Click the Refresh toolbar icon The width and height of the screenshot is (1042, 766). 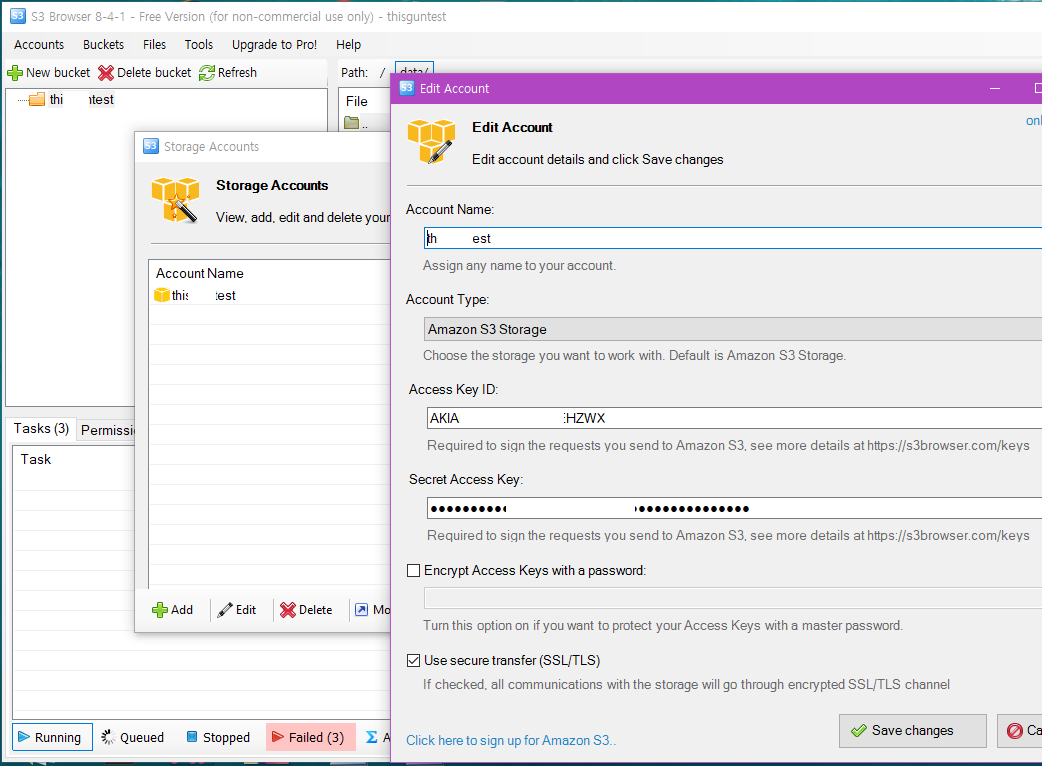[x=207, y=73]
